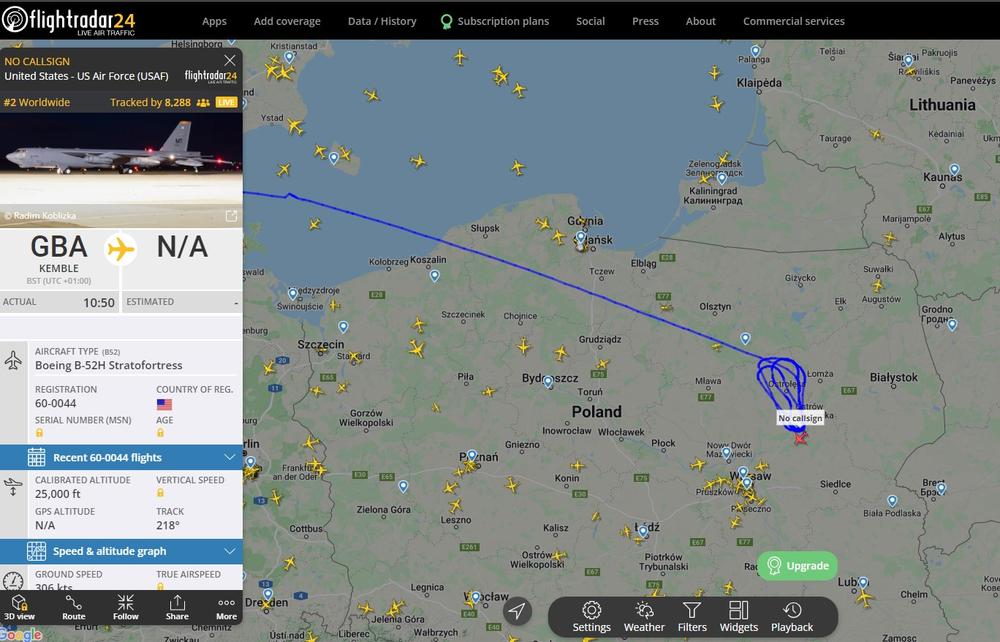This screenshot has height=642, width=1000.
Task: Expand Recent 60-0044 flights section
Action: [x=121, y=457]
